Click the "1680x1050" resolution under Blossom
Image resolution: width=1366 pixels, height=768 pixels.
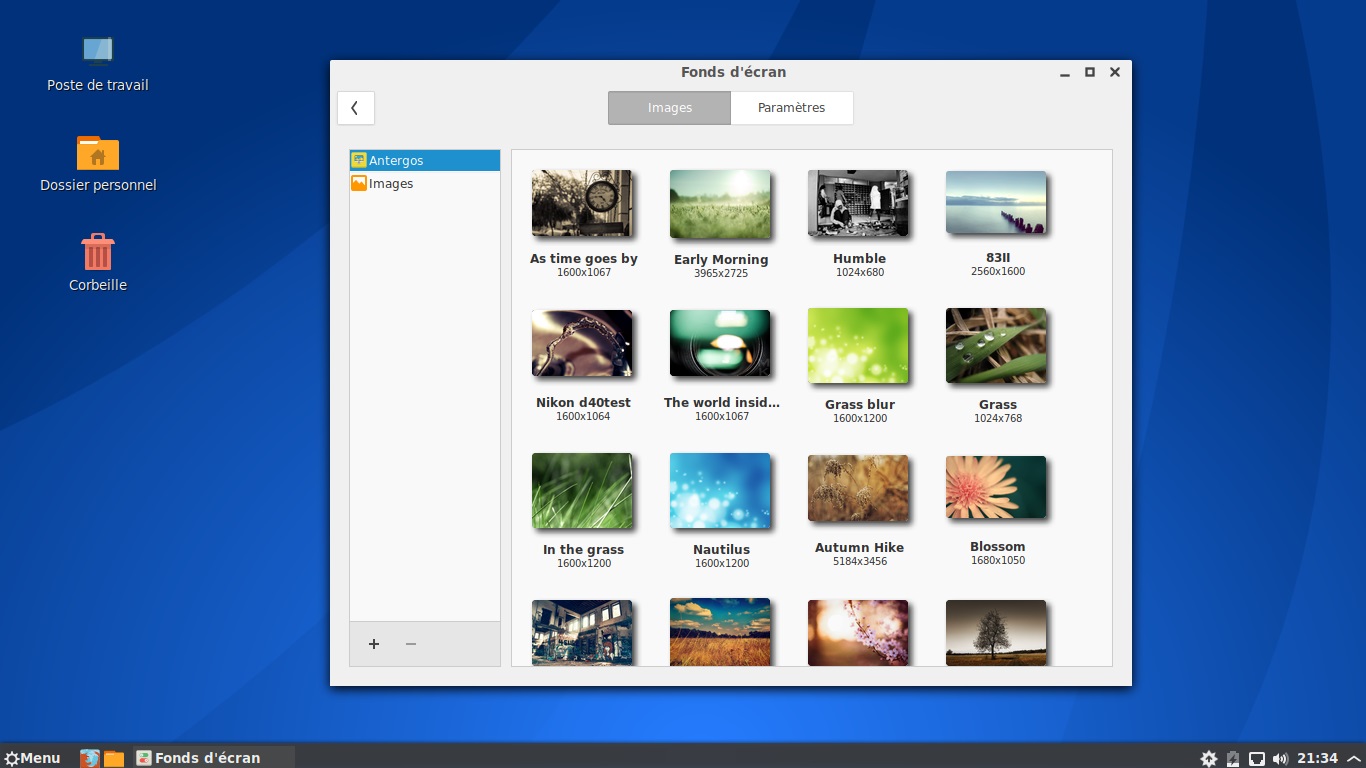998,560
